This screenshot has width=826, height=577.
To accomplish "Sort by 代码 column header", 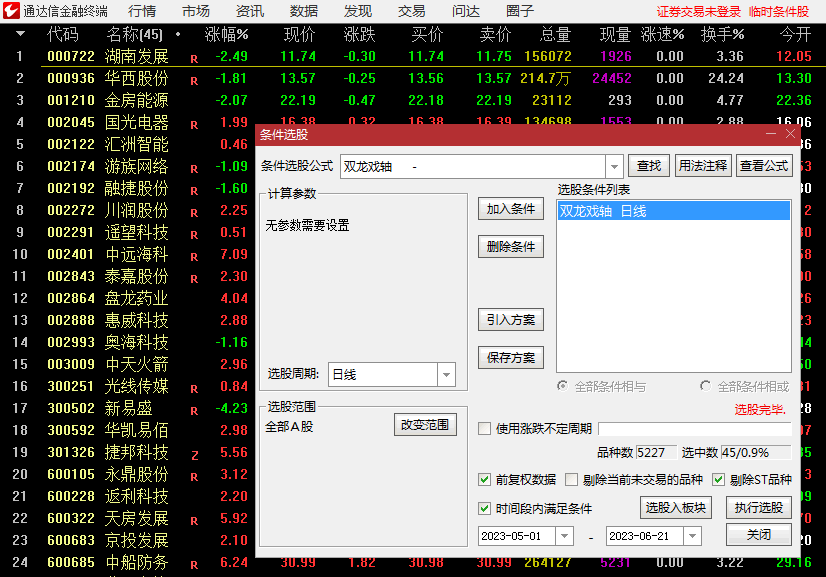I will 62,35.
